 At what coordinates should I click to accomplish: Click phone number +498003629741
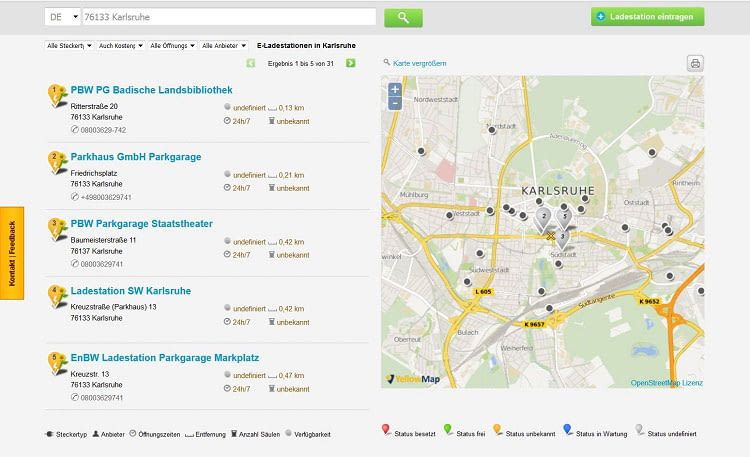(106, 197)
